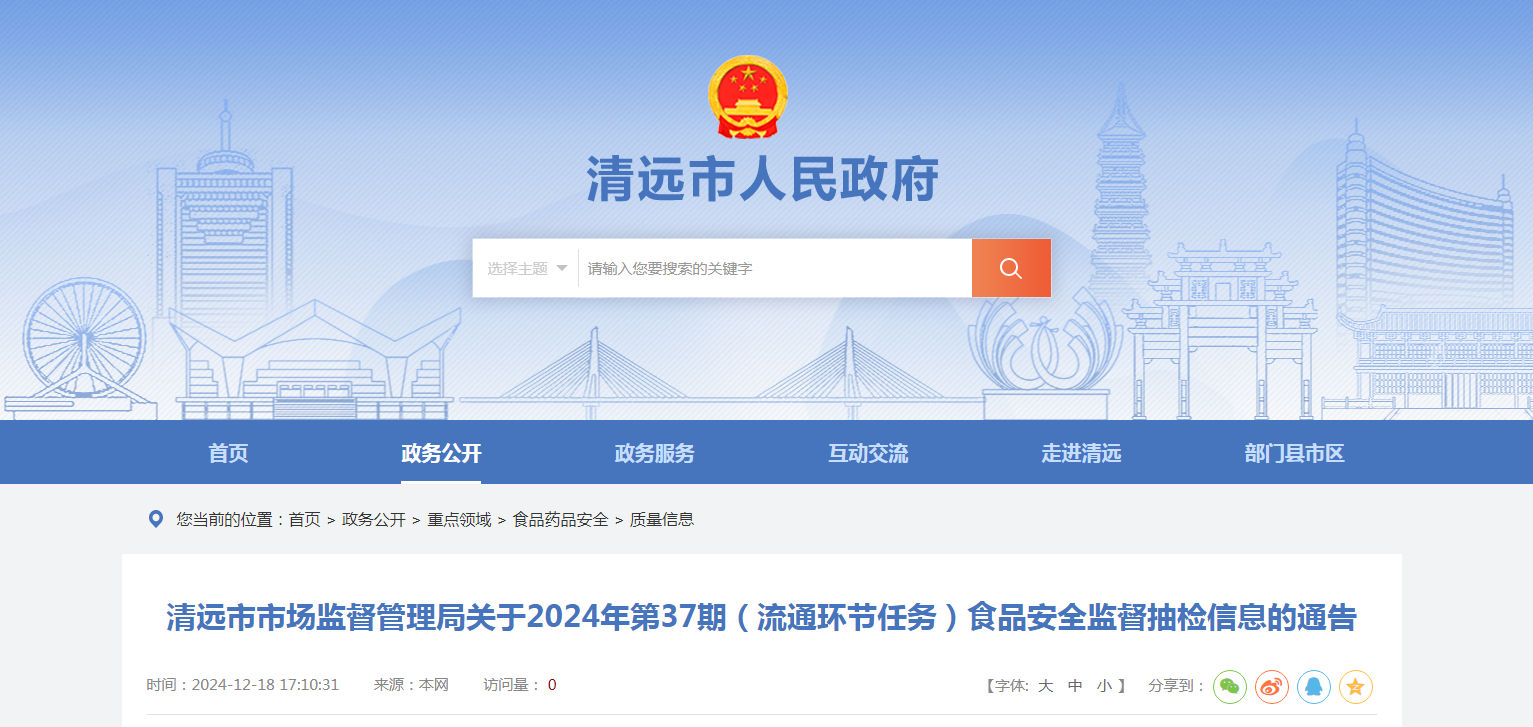Screen dimensions: 1533x727
Task: Click the national emblem logo
Action: [x=748, y=97]
